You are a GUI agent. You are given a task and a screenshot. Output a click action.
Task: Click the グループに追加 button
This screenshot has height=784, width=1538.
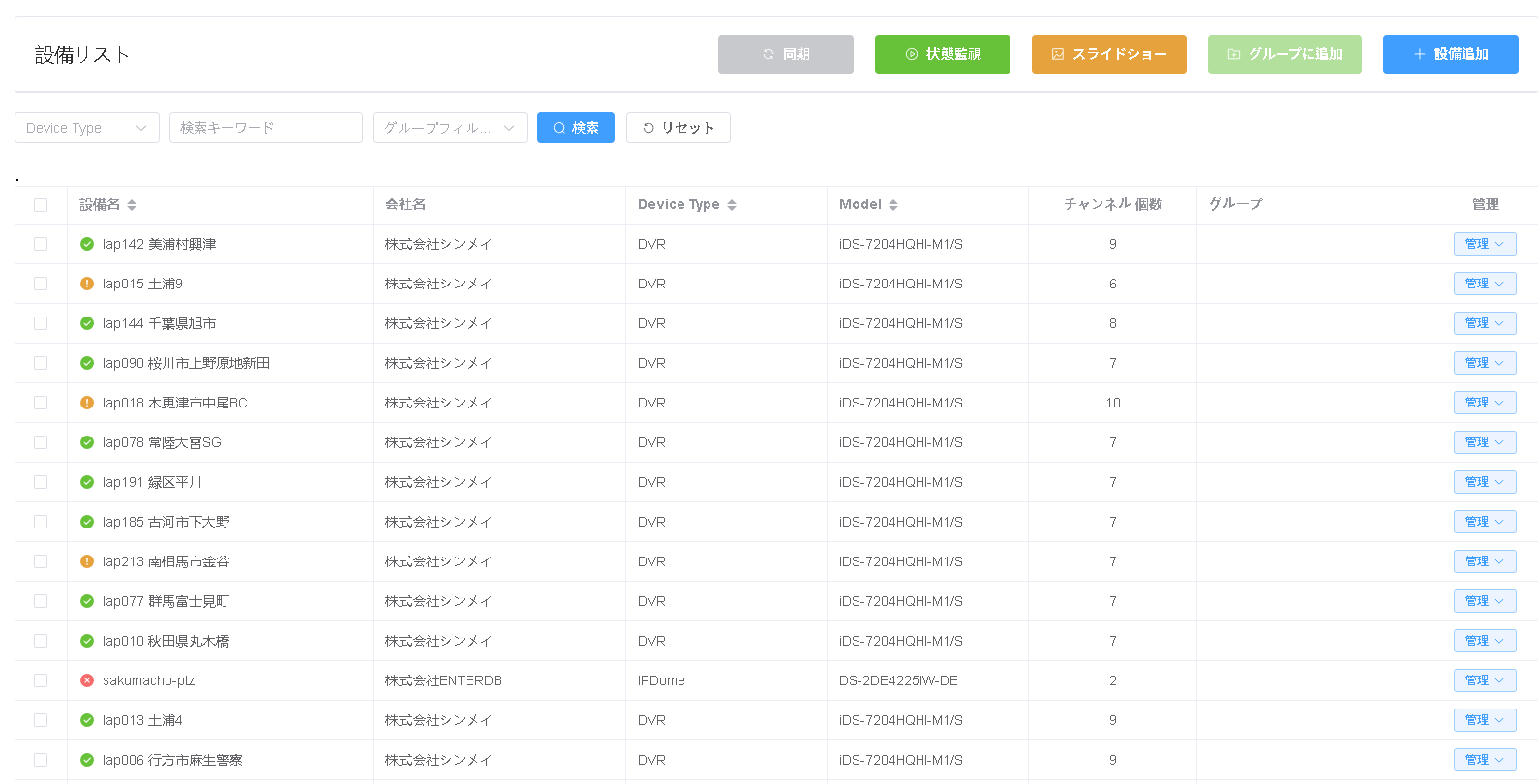point(1284,54)
